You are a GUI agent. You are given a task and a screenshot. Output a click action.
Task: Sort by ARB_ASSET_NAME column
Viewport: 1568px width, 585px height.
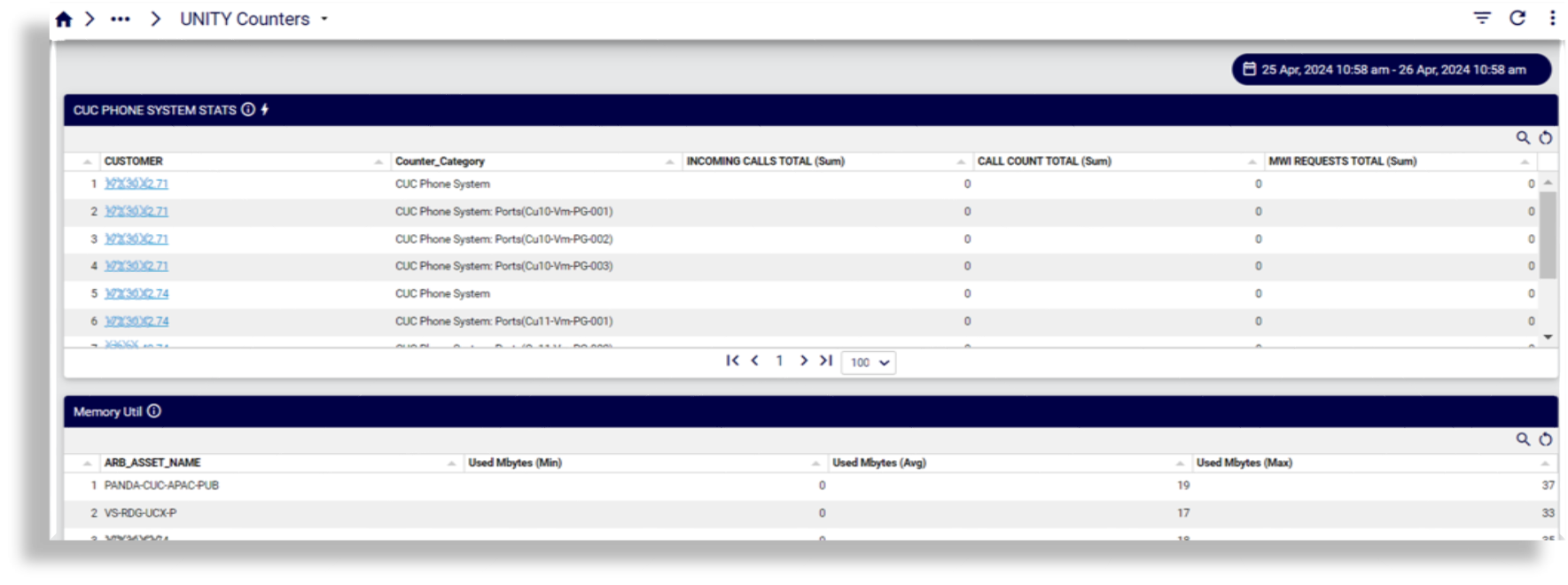click(152, 463)
